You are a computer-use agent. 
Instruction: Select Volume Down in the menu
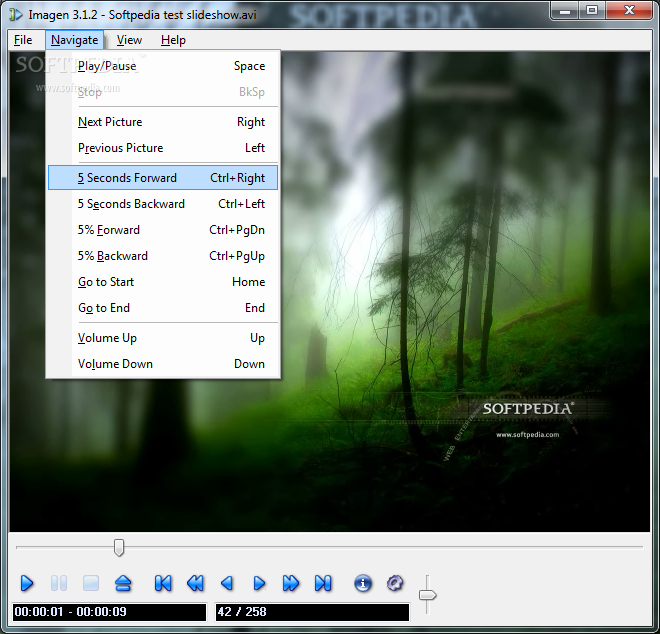[x=163, y=364]
